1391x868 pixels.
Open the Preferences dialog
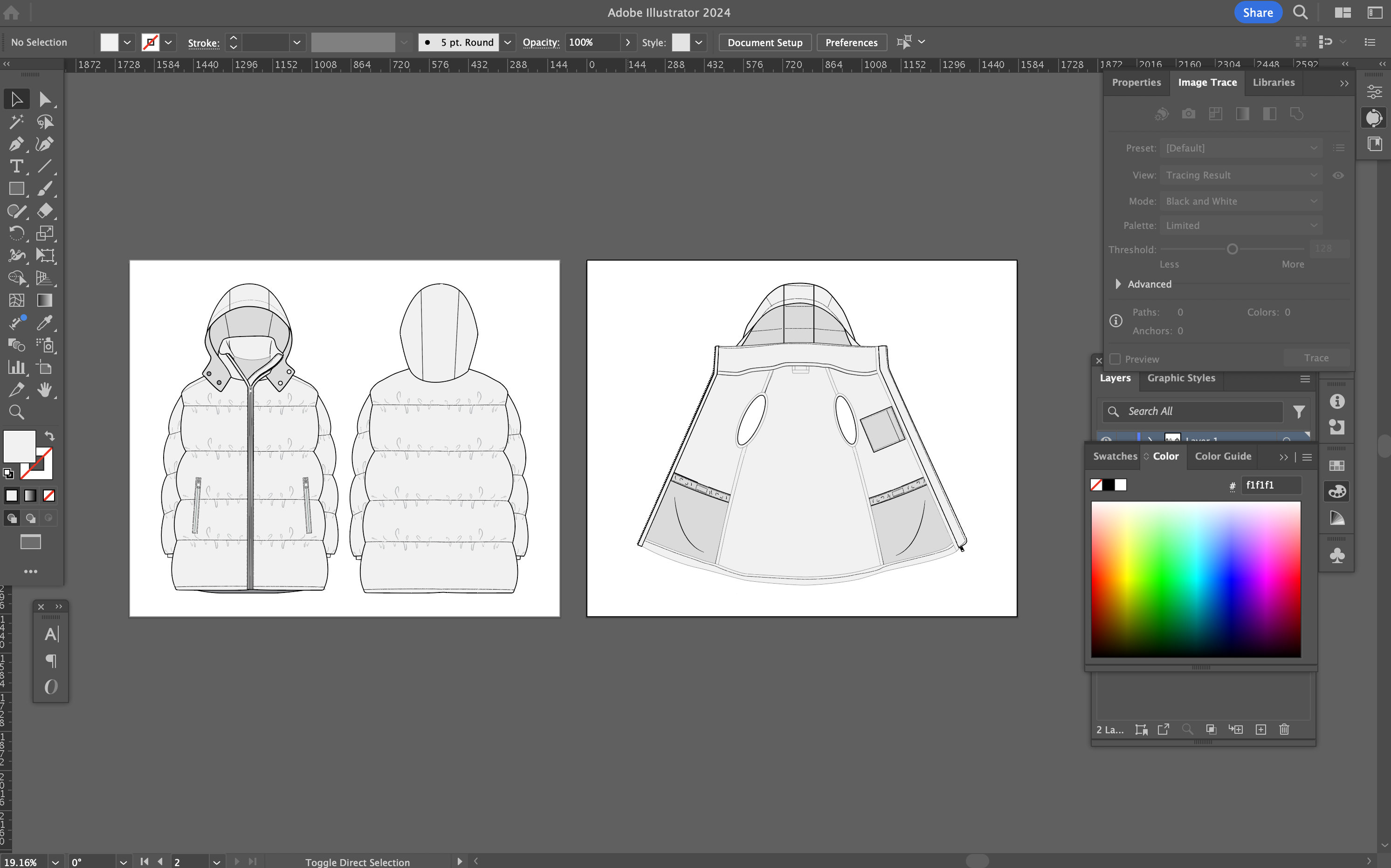[x=851, y=42]
